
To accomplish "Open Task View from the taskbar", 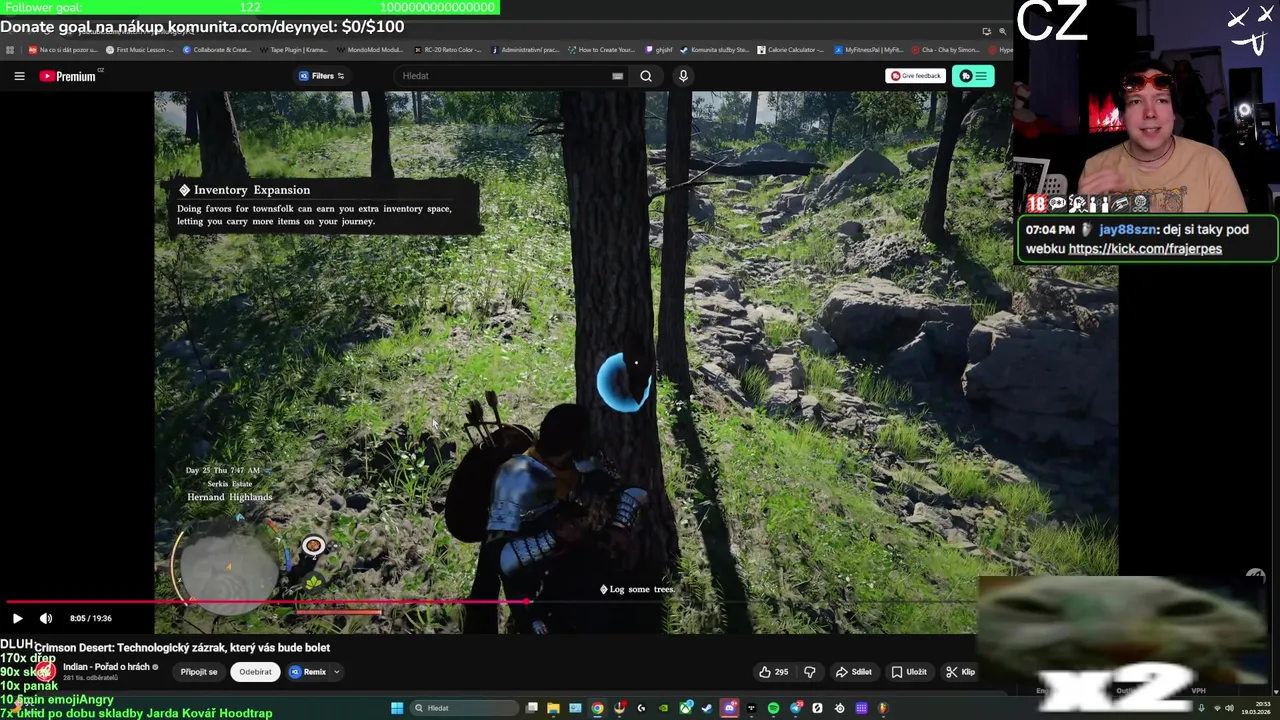I will [x=531, y=708].
